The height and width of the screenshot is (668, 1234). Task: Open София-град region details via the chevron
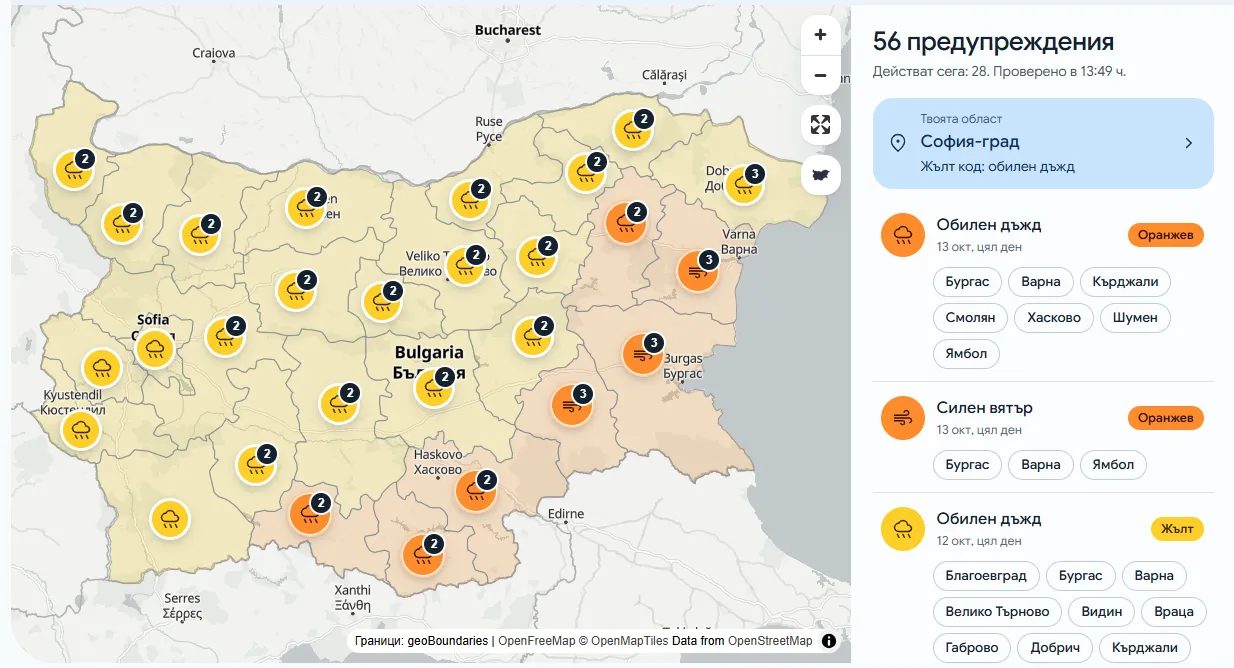point(1189,143)
